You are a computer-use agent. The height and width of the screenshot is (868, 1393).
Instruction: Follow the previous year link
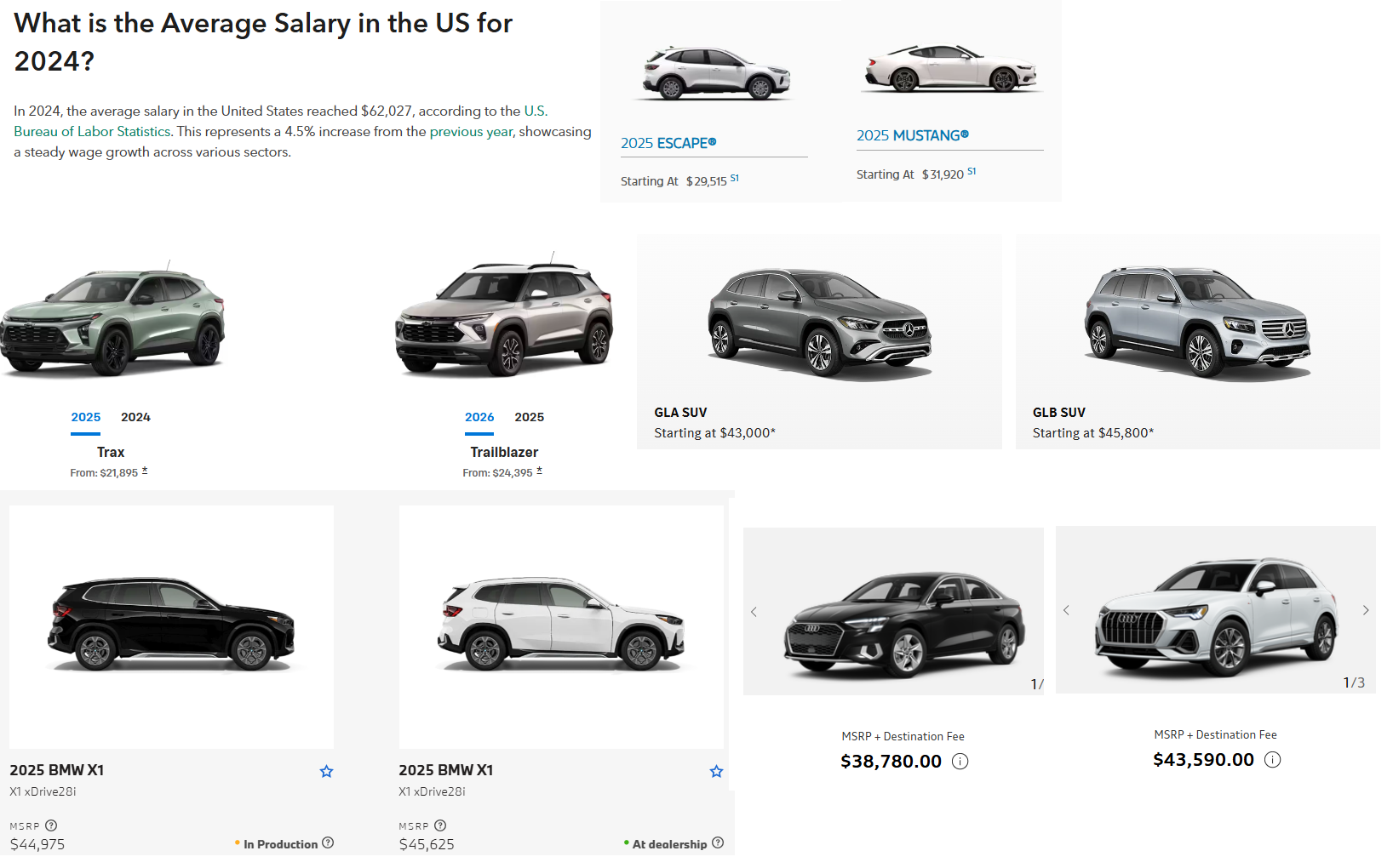[472, 131]
